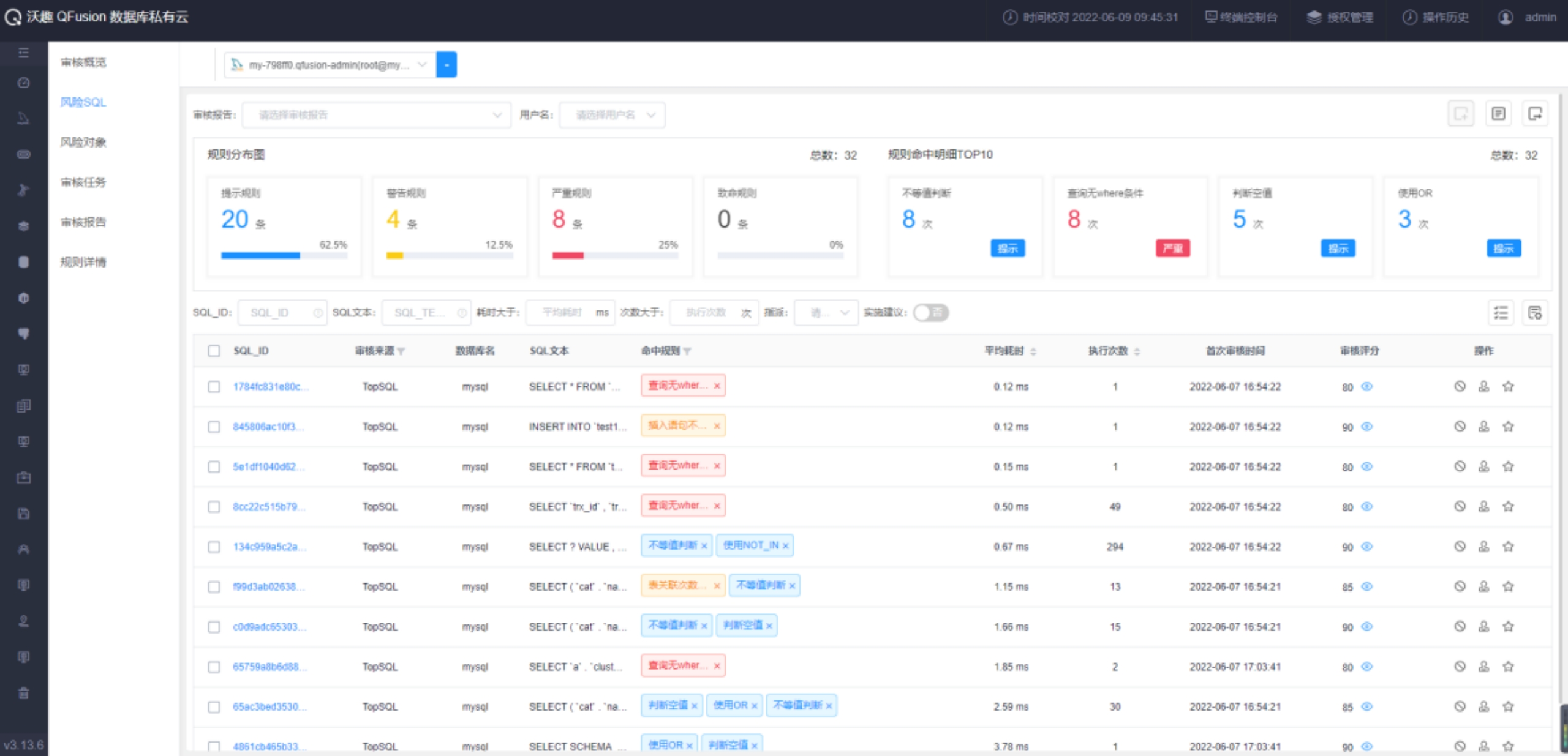Open the 审核报告 dropdown selector
The width and height of the screenshot is (1568, 756).
376,115
